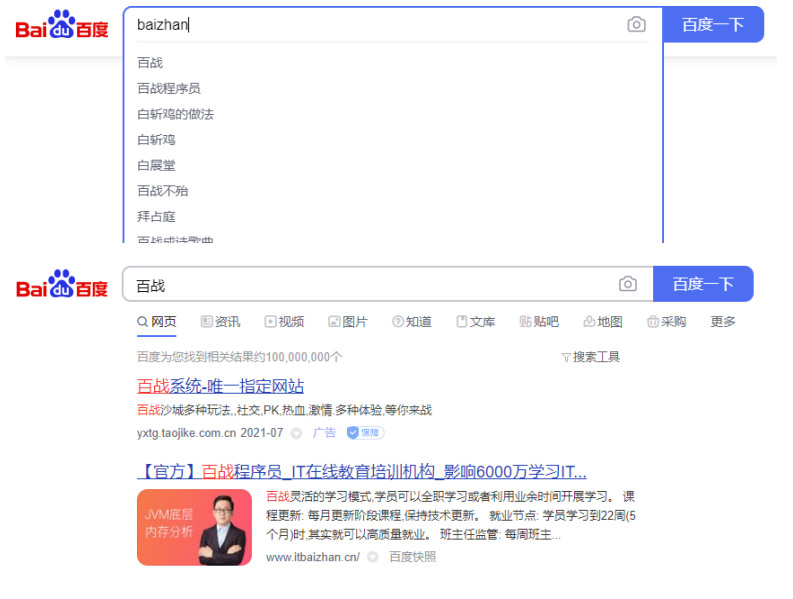Choose suggestion 百战
The width and height of the screenshot is (793, 599).
(x=150, y=63)
